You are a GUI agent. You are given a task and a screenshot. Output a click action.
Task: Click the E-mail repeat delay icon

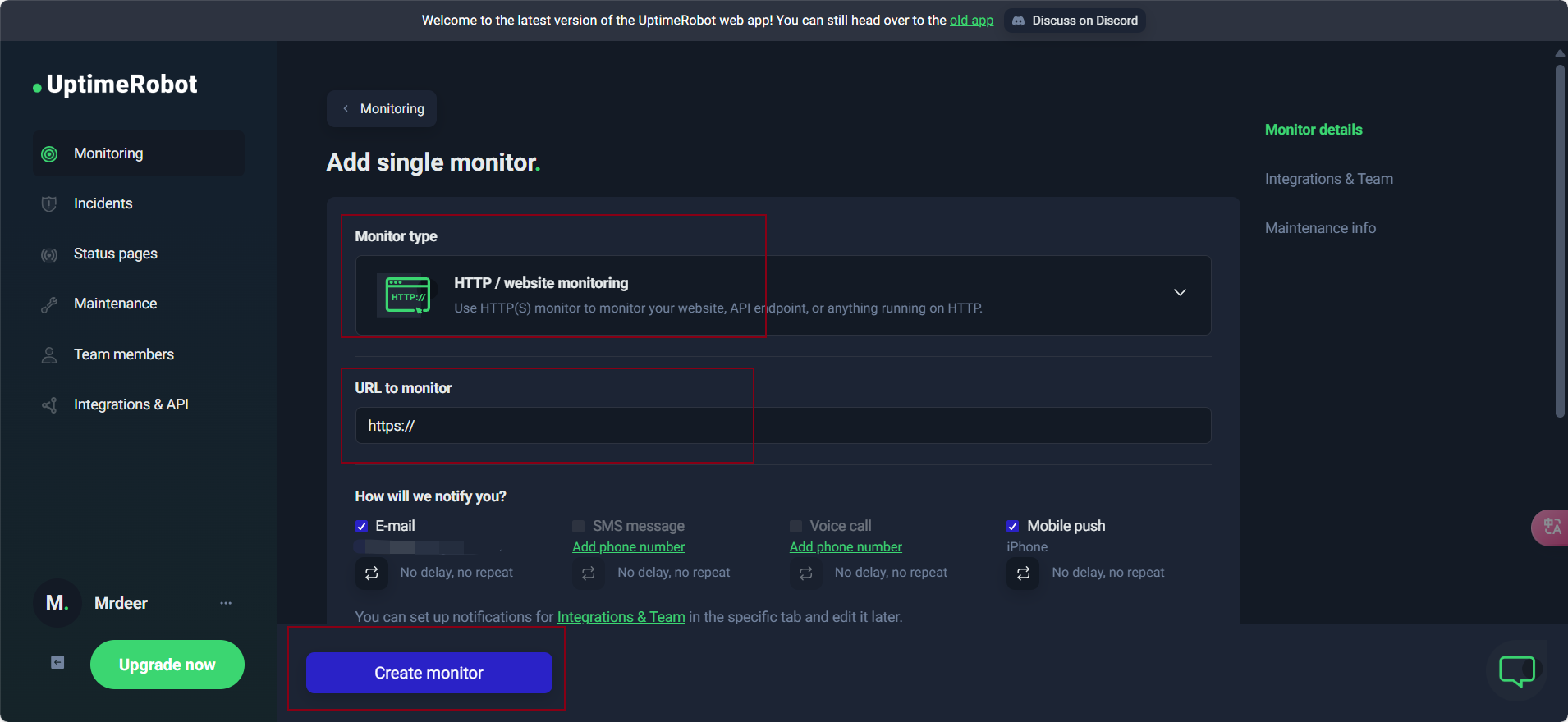tap(371, 573)
